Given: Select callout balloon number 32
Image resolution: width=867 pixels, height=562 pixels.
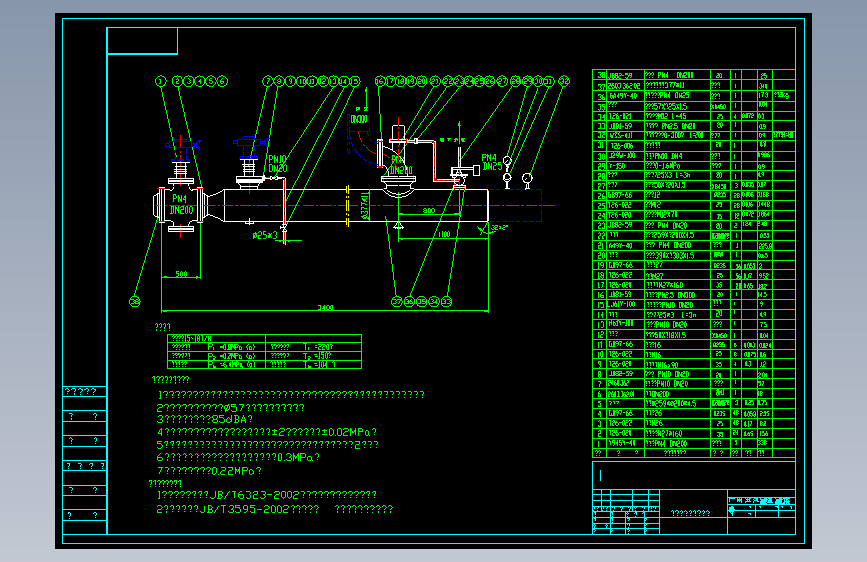Looking at the screenshot, I should click(563, 81).
